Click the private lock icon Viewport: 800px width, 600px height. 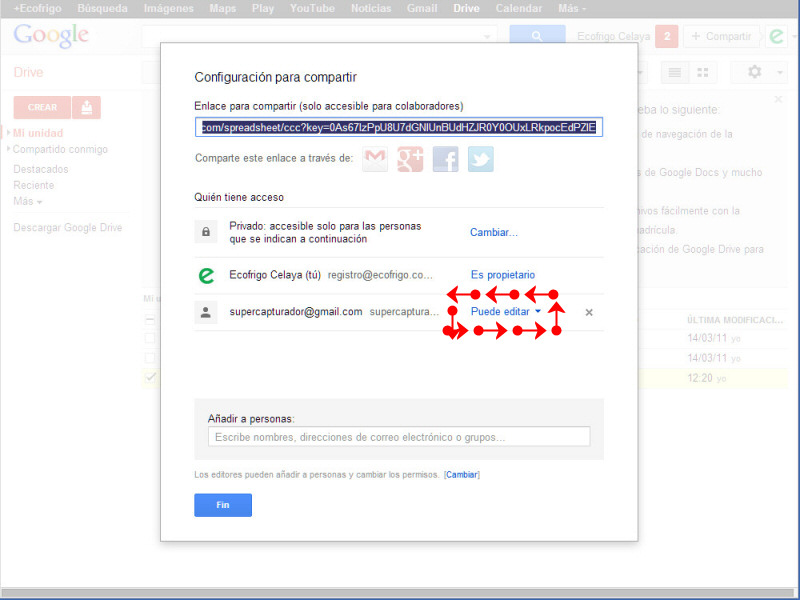tap(206, 232)
